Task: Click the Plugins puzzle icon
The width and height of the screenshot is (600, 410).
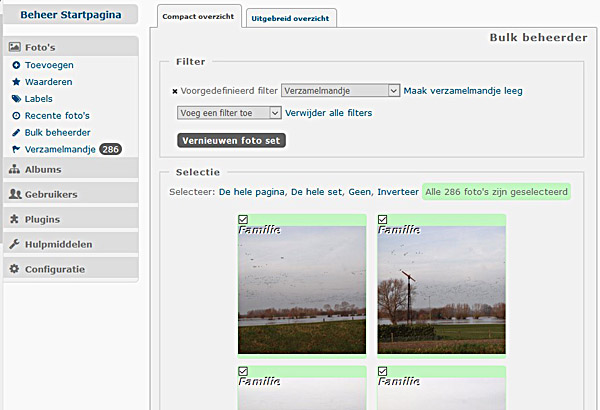Action: tap(14, 219)
